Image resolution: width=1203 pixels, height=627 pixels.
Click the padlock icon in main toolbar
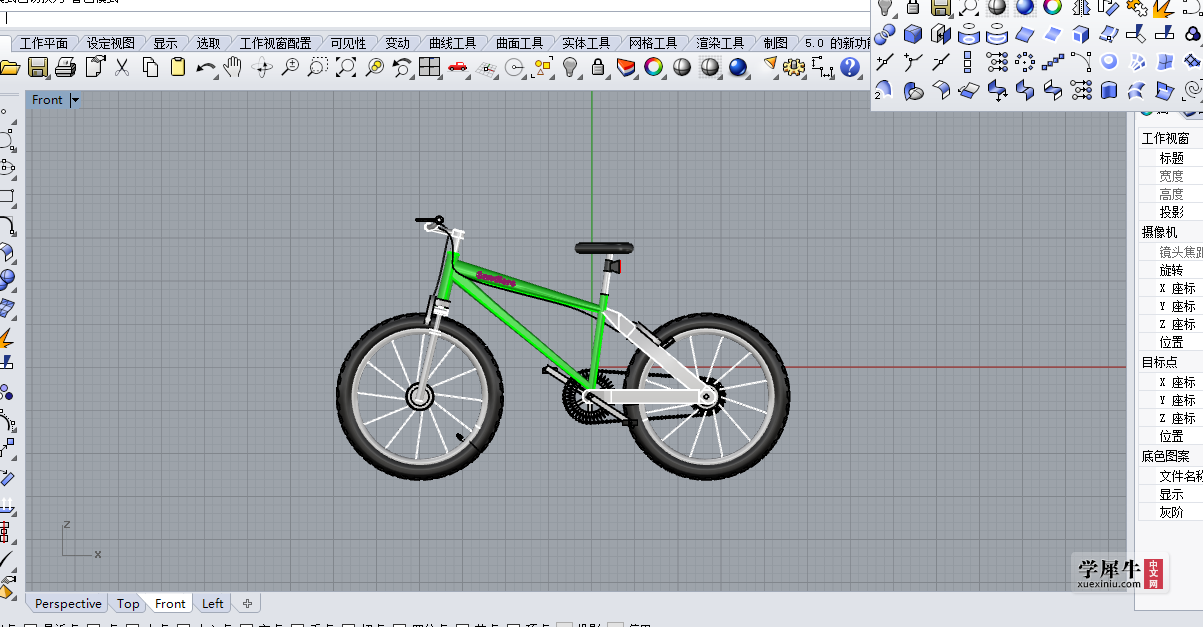coord(598,68)
